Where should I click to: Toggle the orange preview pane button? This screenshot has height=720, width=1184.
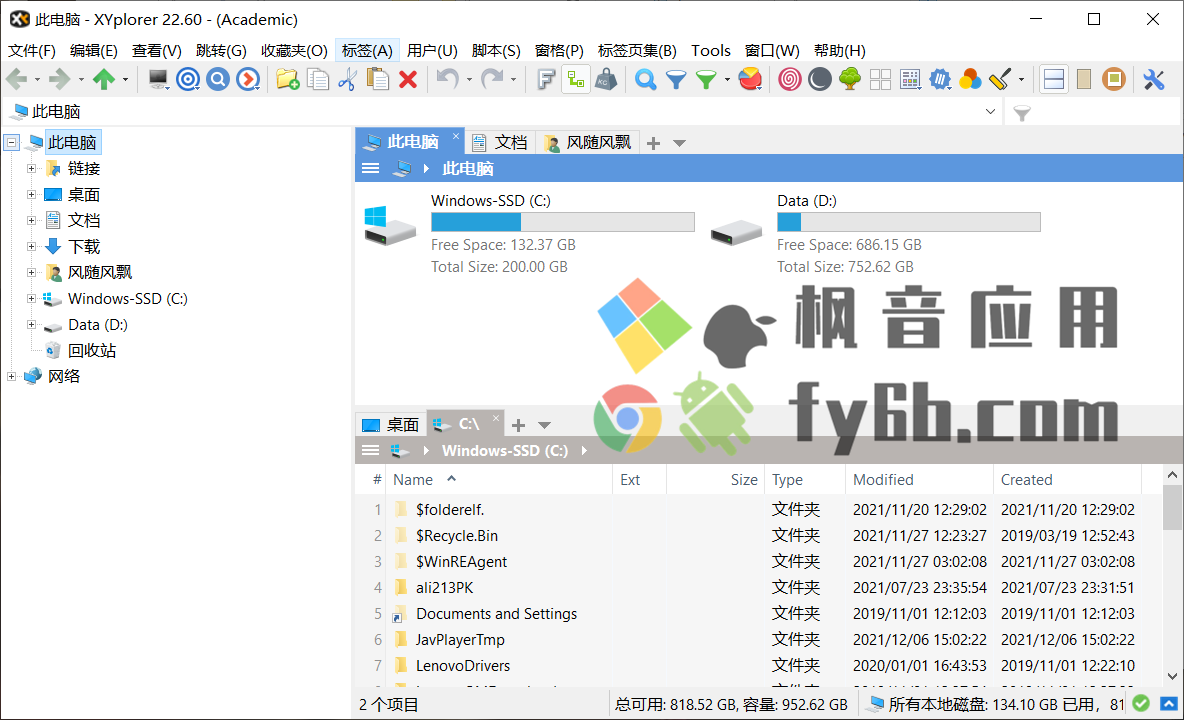click(1114, 79)
